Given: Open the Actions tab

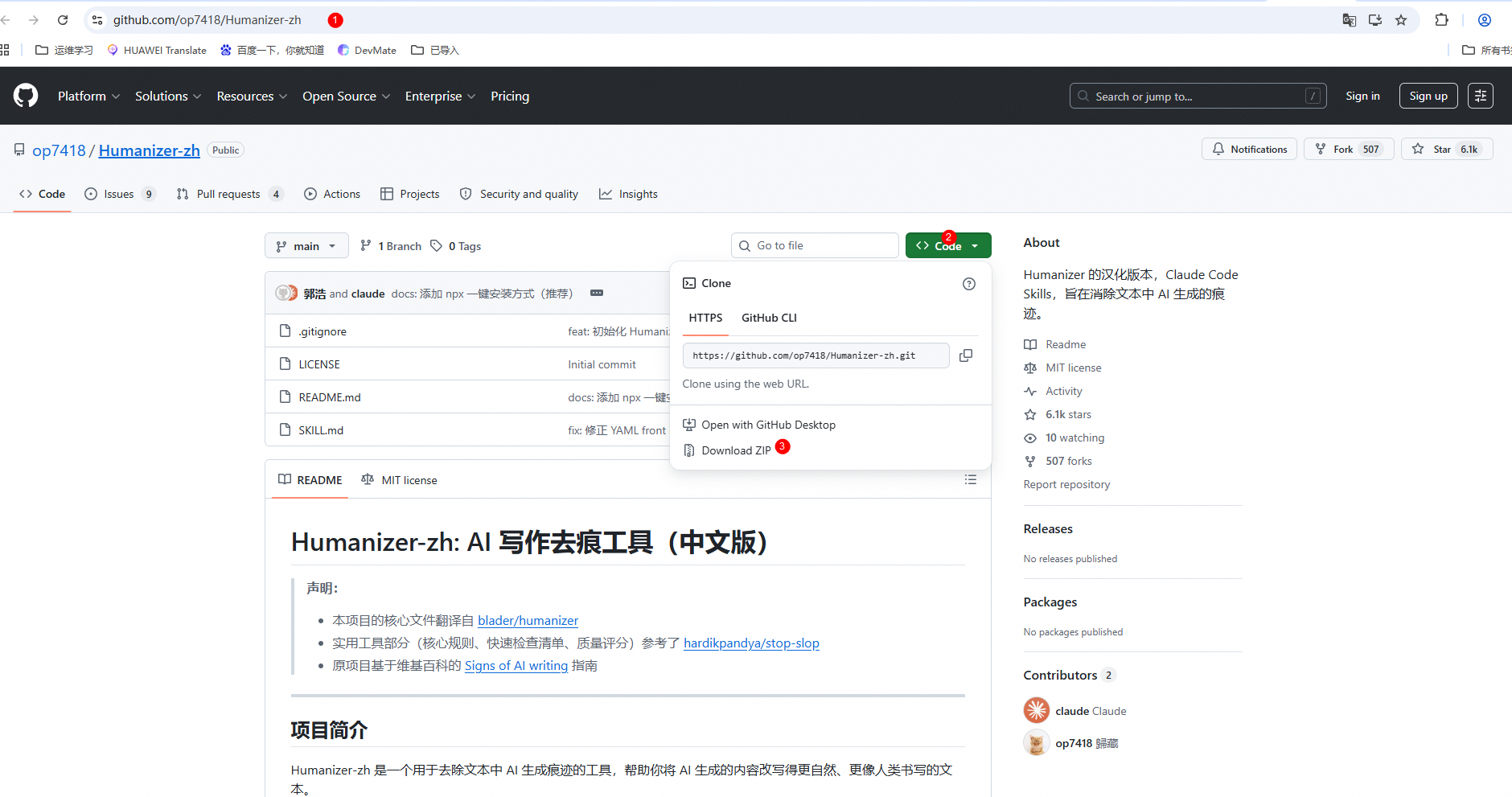Looking at the screenshot, I should pyautogui.click(x=332, y=194).
